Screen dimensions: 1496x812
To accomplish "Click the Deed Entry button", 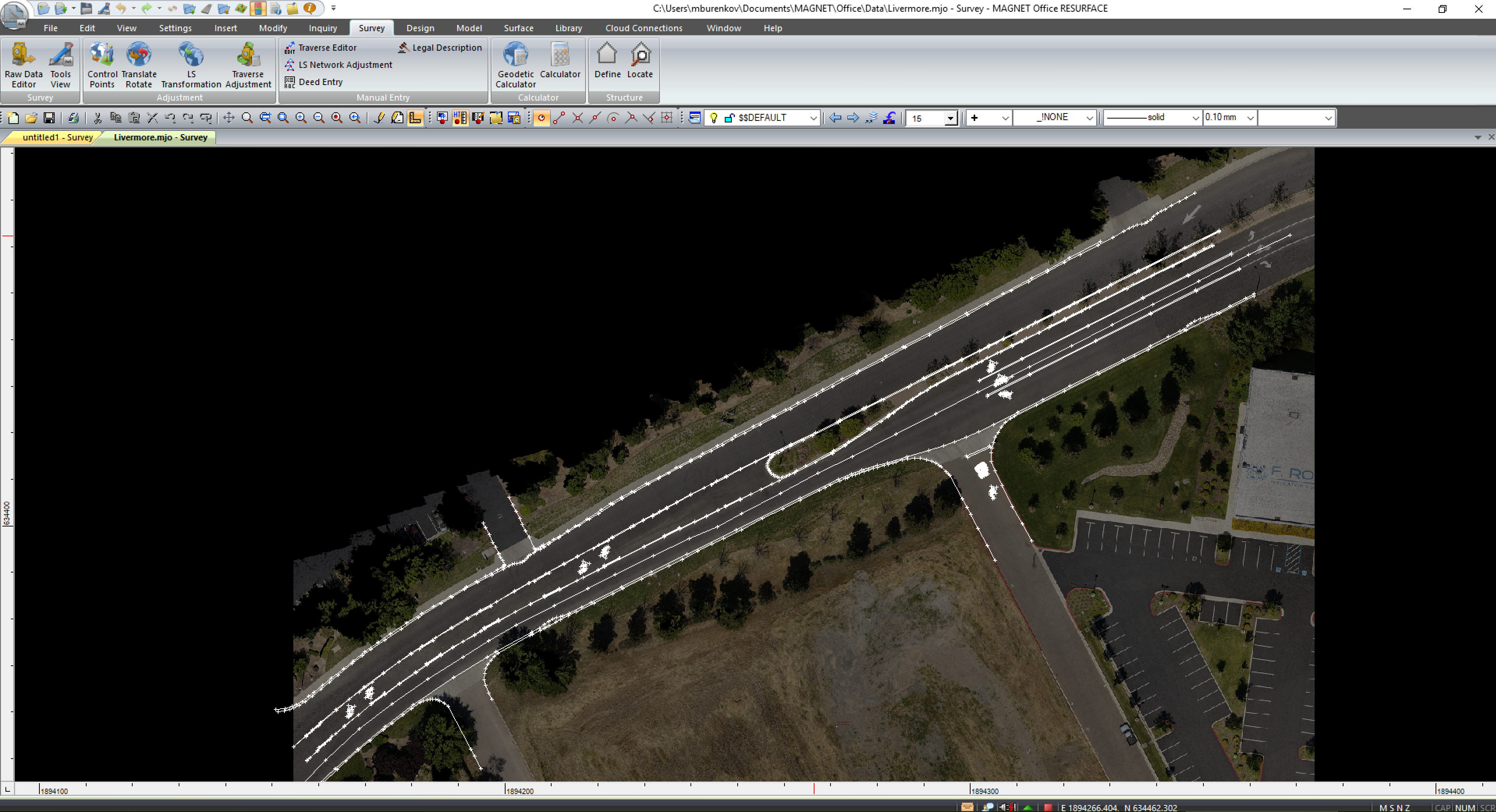I will tap(320, 82).
